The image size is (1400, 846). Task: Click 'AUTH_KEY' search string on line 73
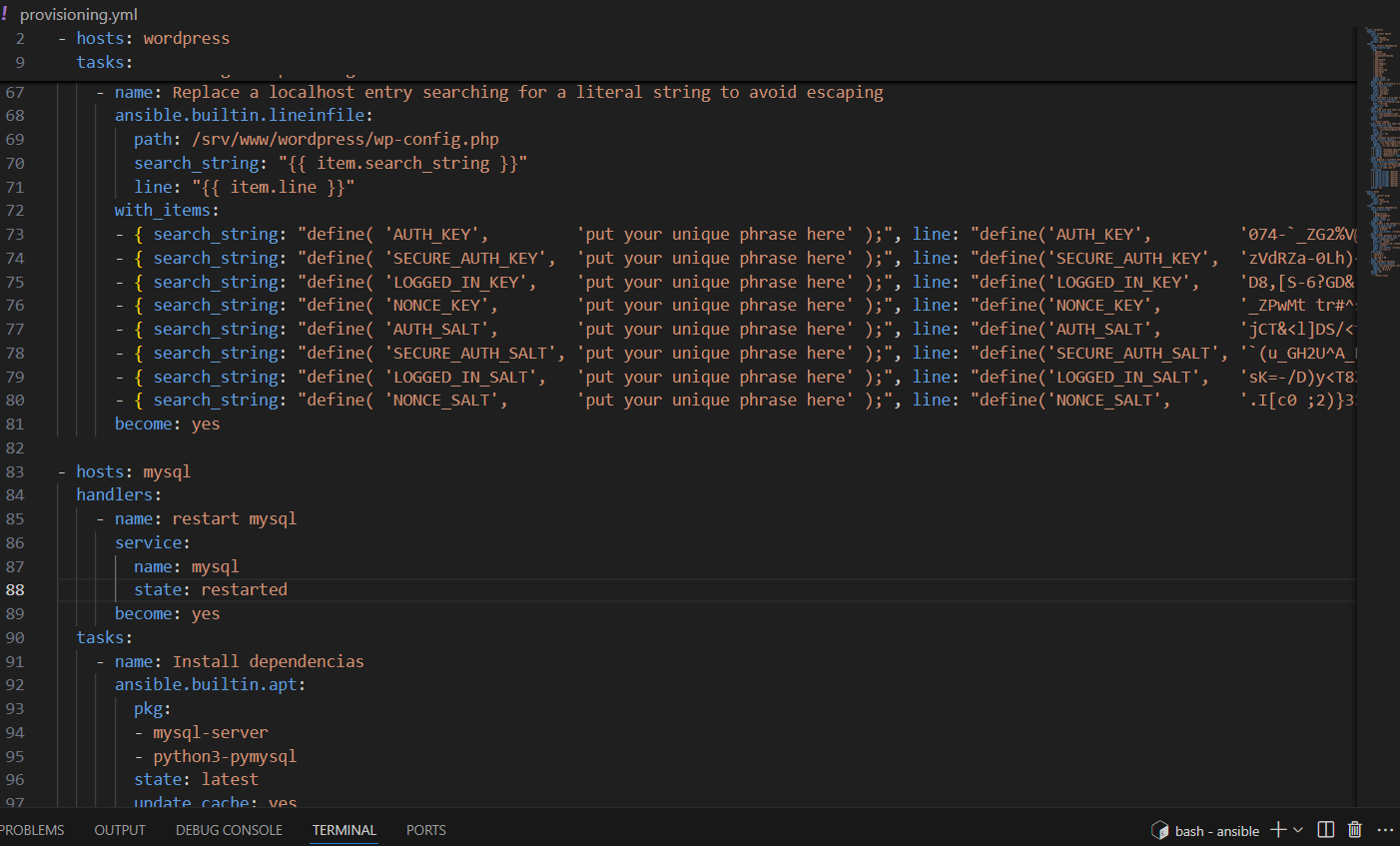[x=436, y=234]
